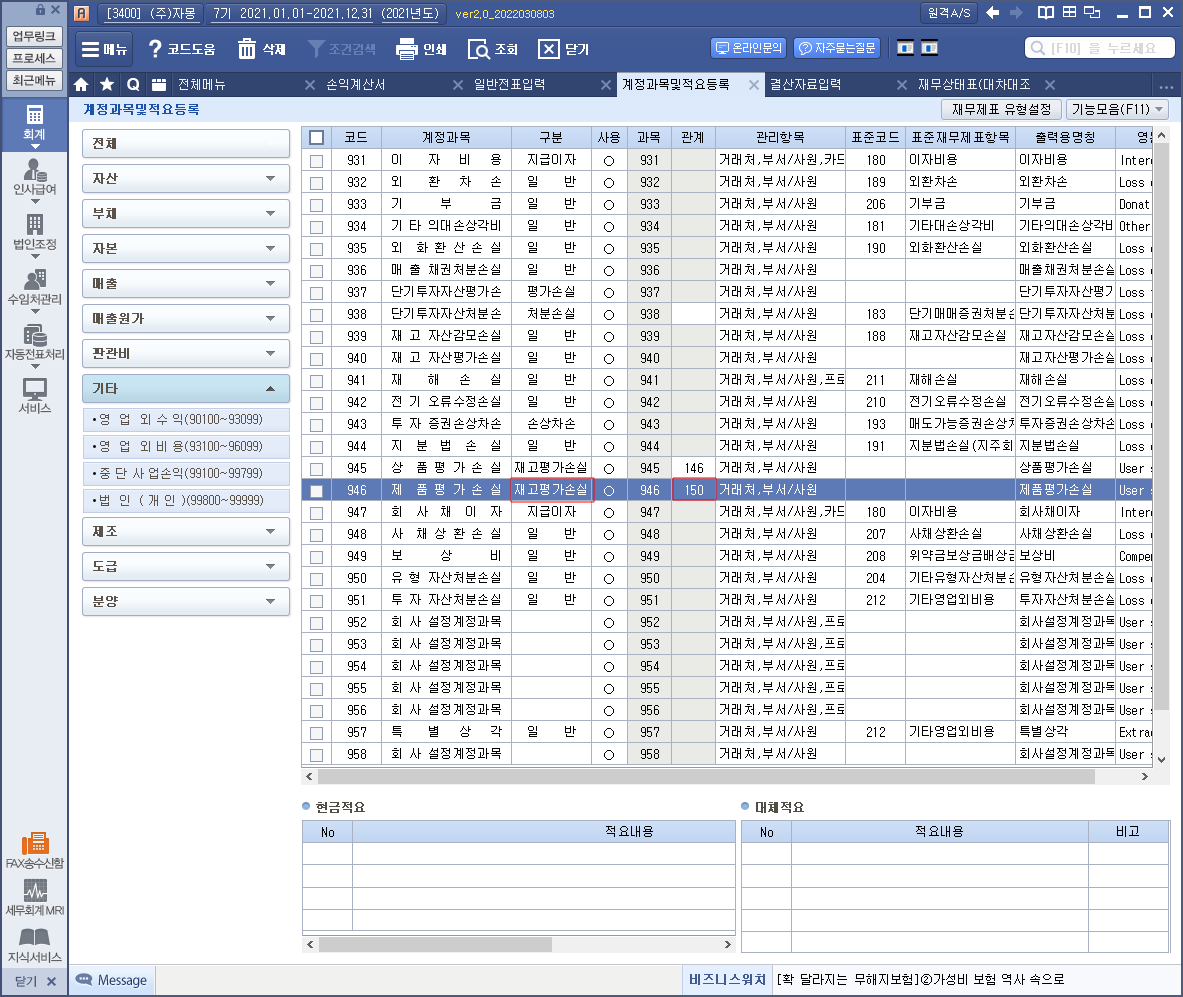Image resolution: width=1183 pixels, height=997 pixels.
Task: Toggle the select-all checkbox in table header
Action: (317, 137)
